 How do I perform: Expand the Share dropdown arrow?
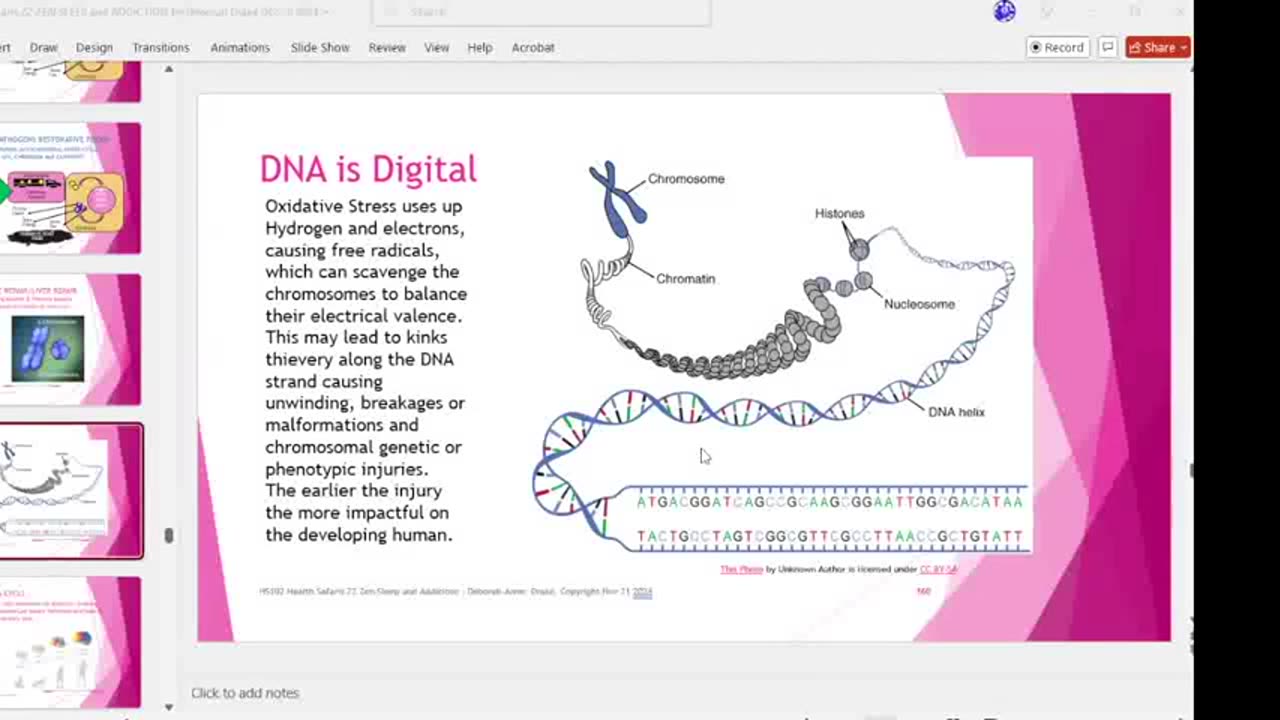click(x=1184, y=47)
